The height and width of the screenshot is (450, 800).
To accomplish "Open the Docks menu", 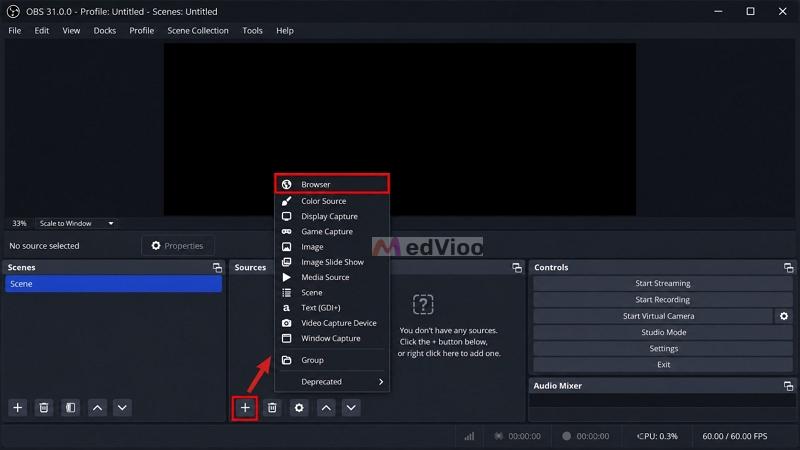I will click(105, 31).
